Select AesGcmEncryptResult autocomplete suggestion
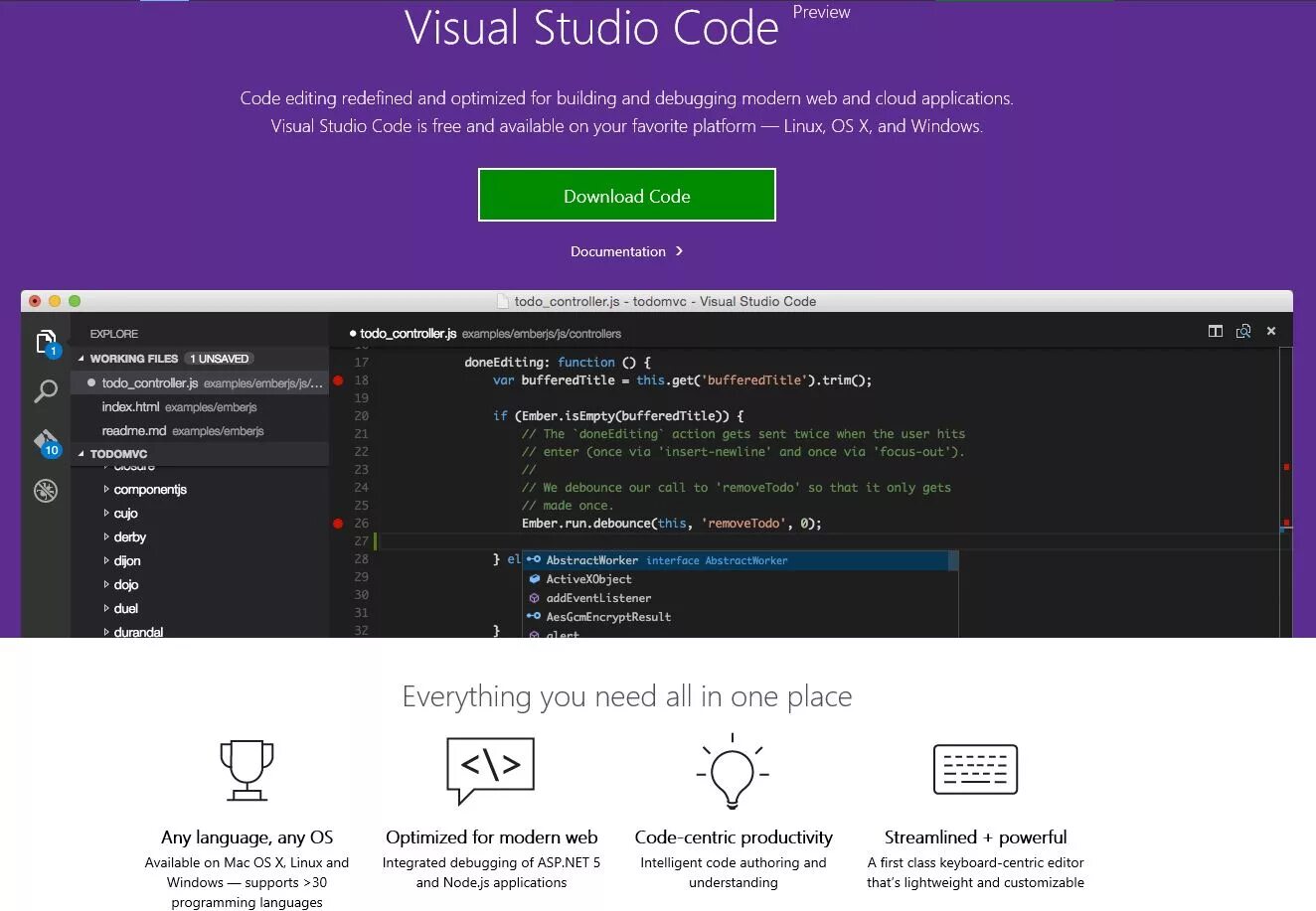Viewport: 1316px width, 911px height. pyautogui.click(x=740, y=617)
